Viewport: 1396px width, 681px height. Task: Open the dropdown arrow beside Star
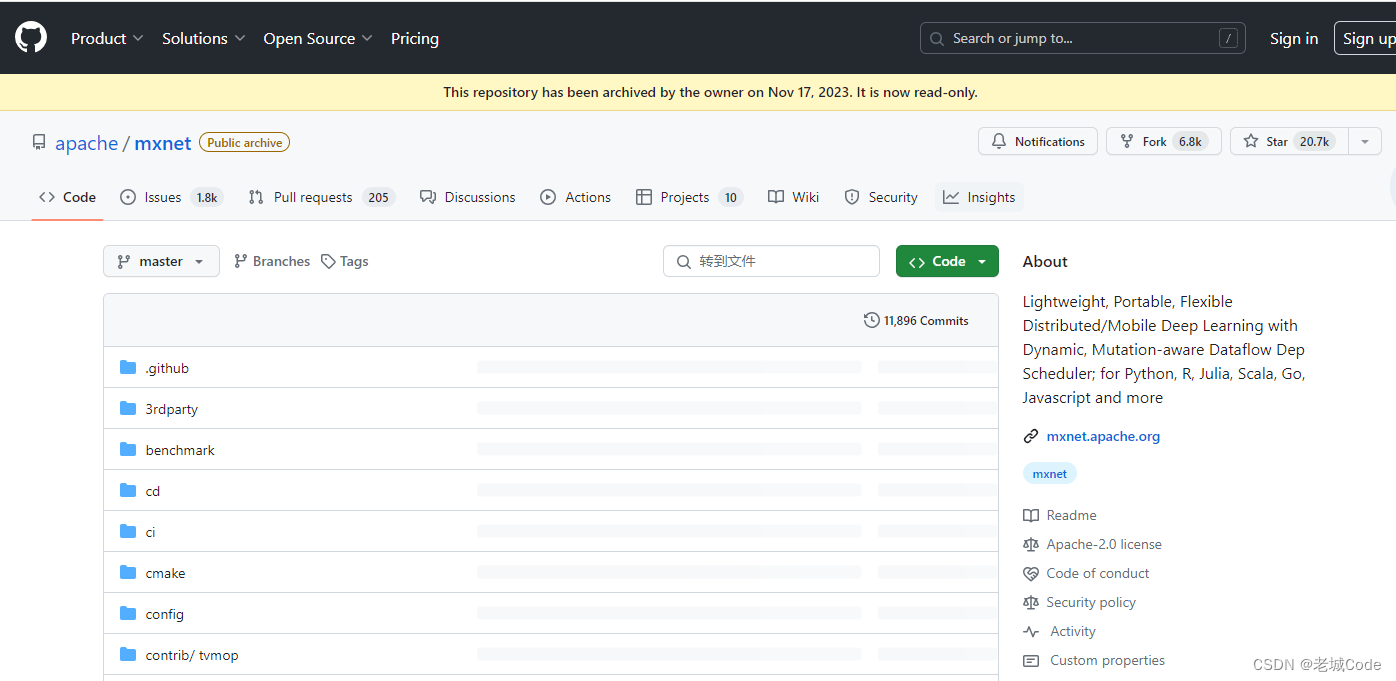(1365, 141)
